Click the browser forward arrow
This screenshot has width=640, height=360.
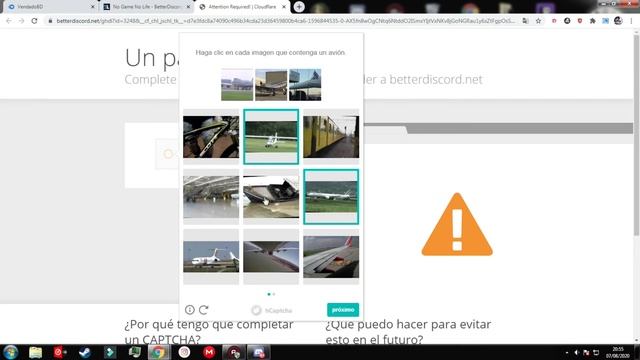pyautogui.click(x=21, y=21)
